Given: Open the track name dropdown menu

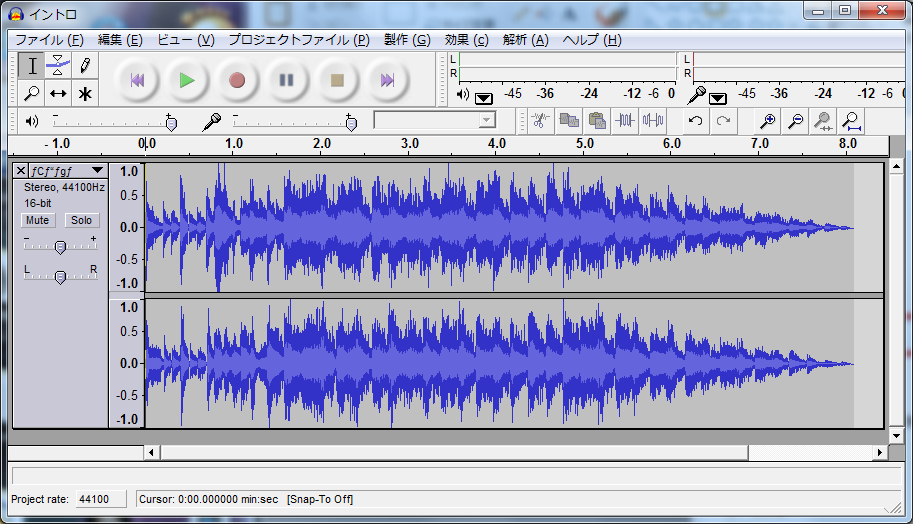Looking at the screenshot, I should click(96, 171).
